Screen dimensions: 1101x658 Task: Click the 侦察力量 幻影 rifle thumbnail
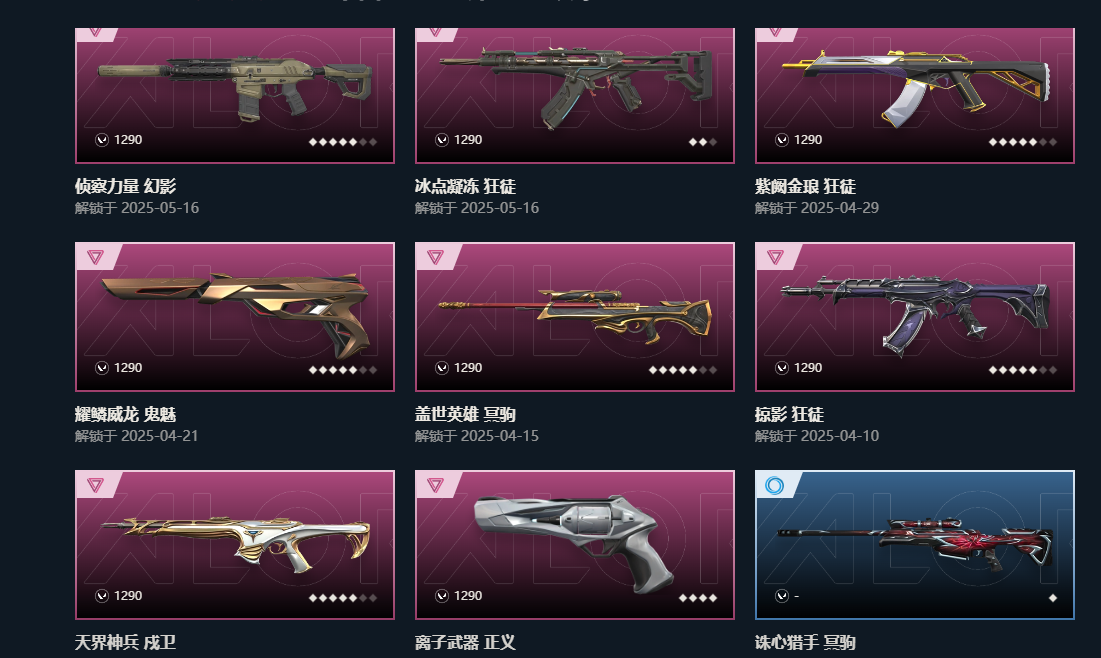click(x=235, y=88)
